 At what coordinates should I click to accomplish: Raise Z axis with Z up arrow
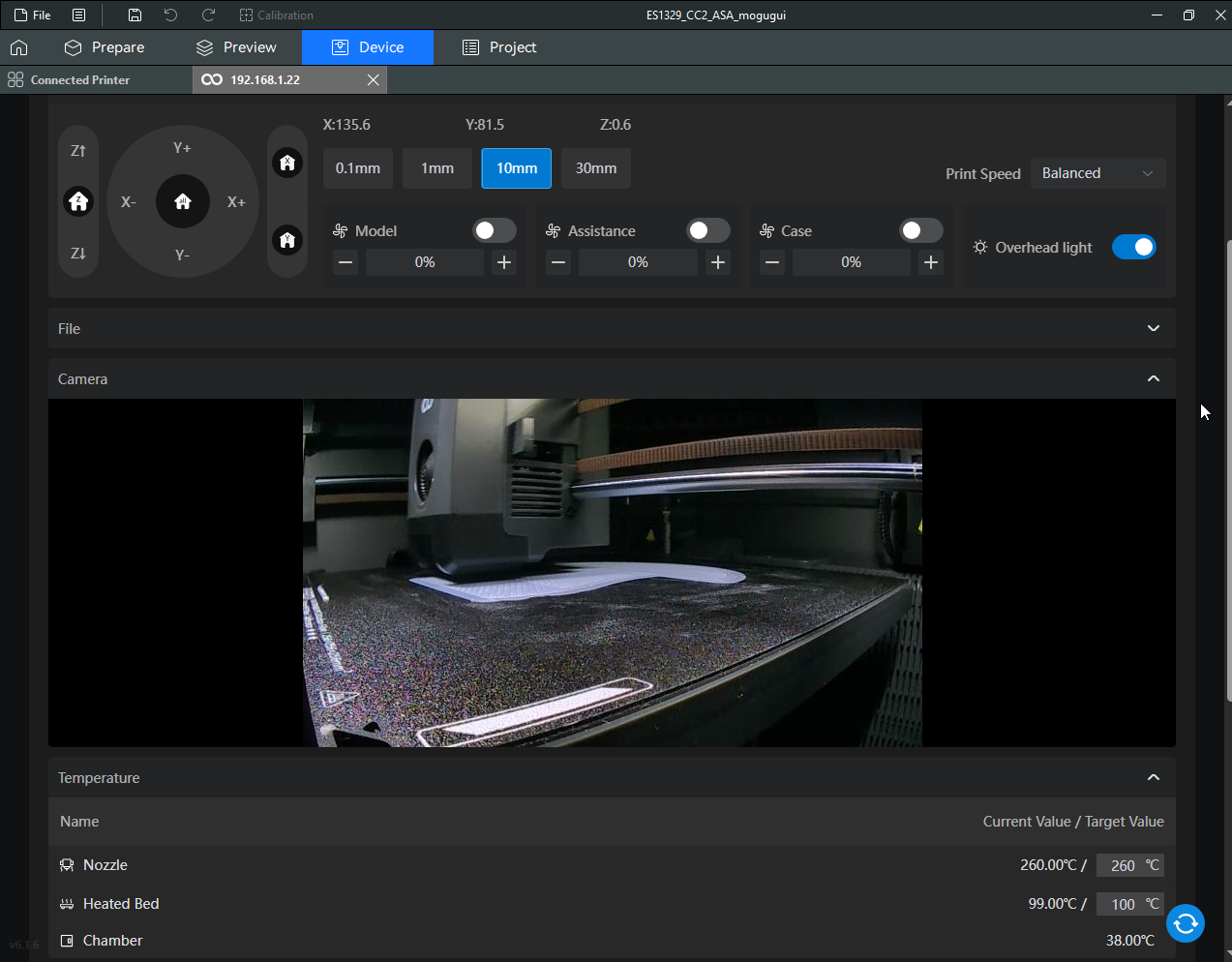click(x=78, y=151)
